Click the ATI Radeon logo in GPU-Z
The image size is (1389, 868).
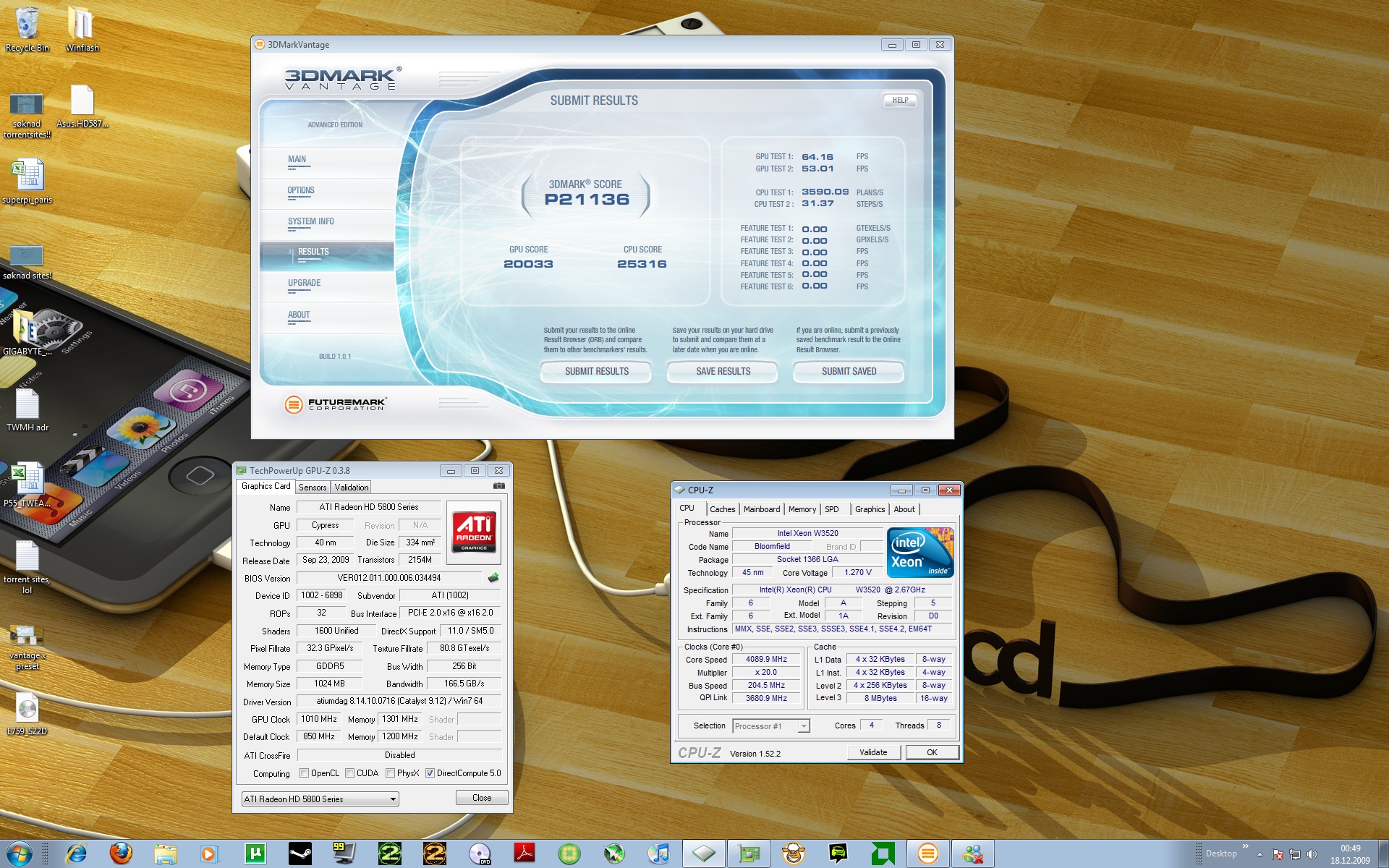click(474, 532)
